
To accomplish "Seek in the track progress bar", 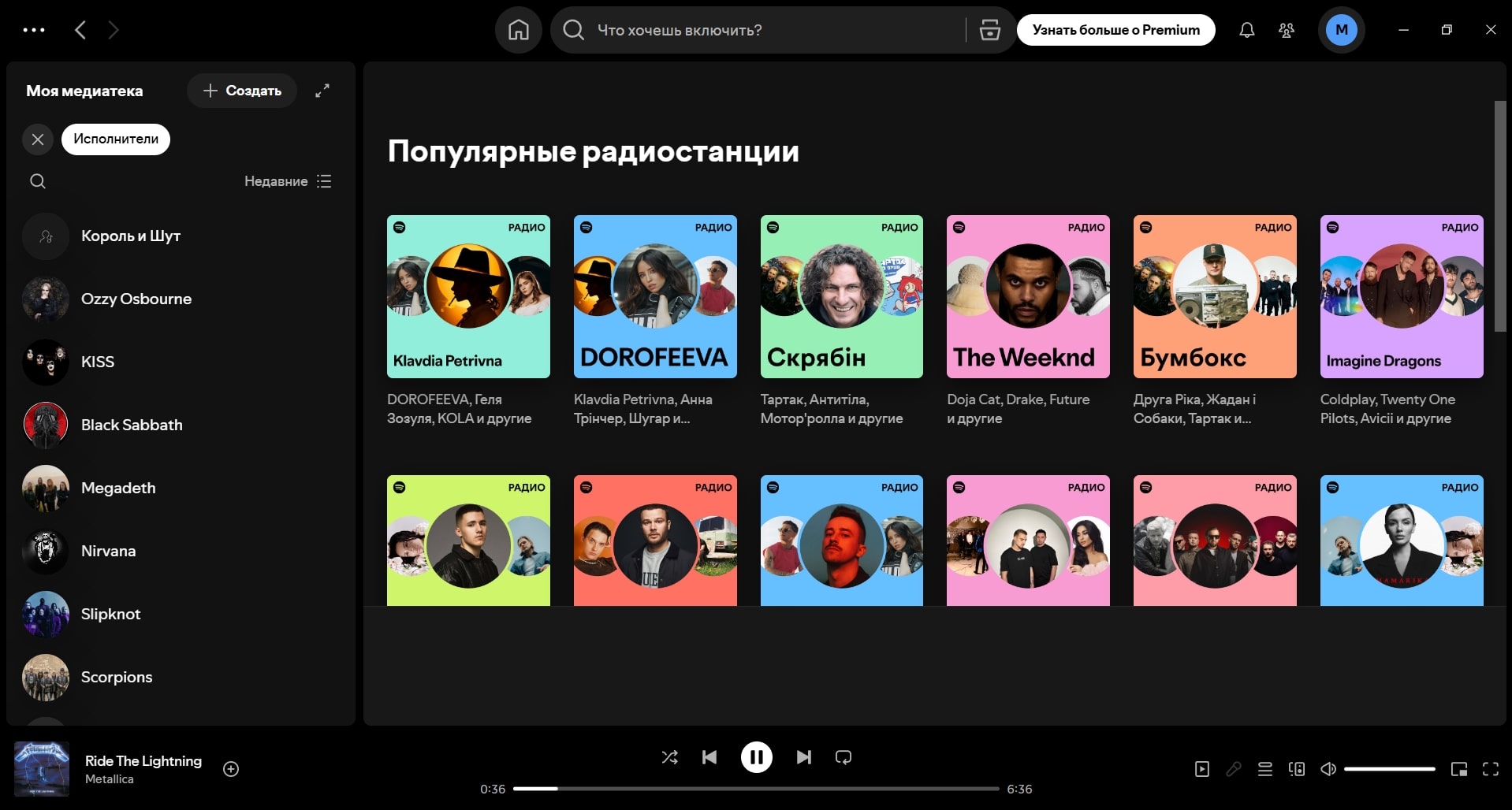I will tap(756, 789).
